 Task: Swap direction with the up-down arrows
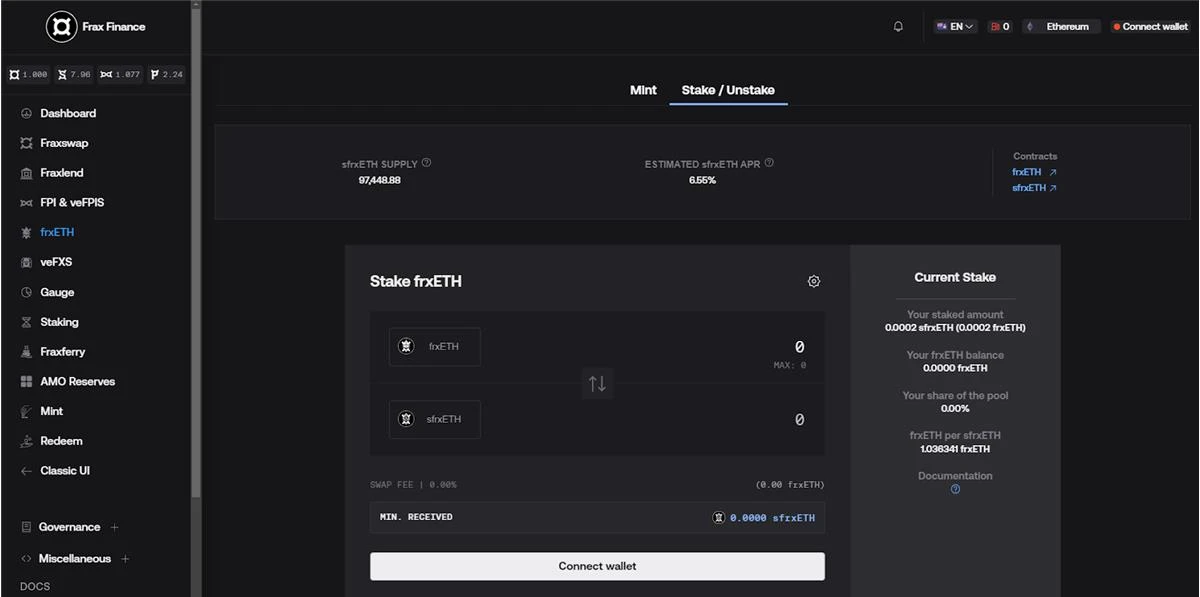[597, 384]
